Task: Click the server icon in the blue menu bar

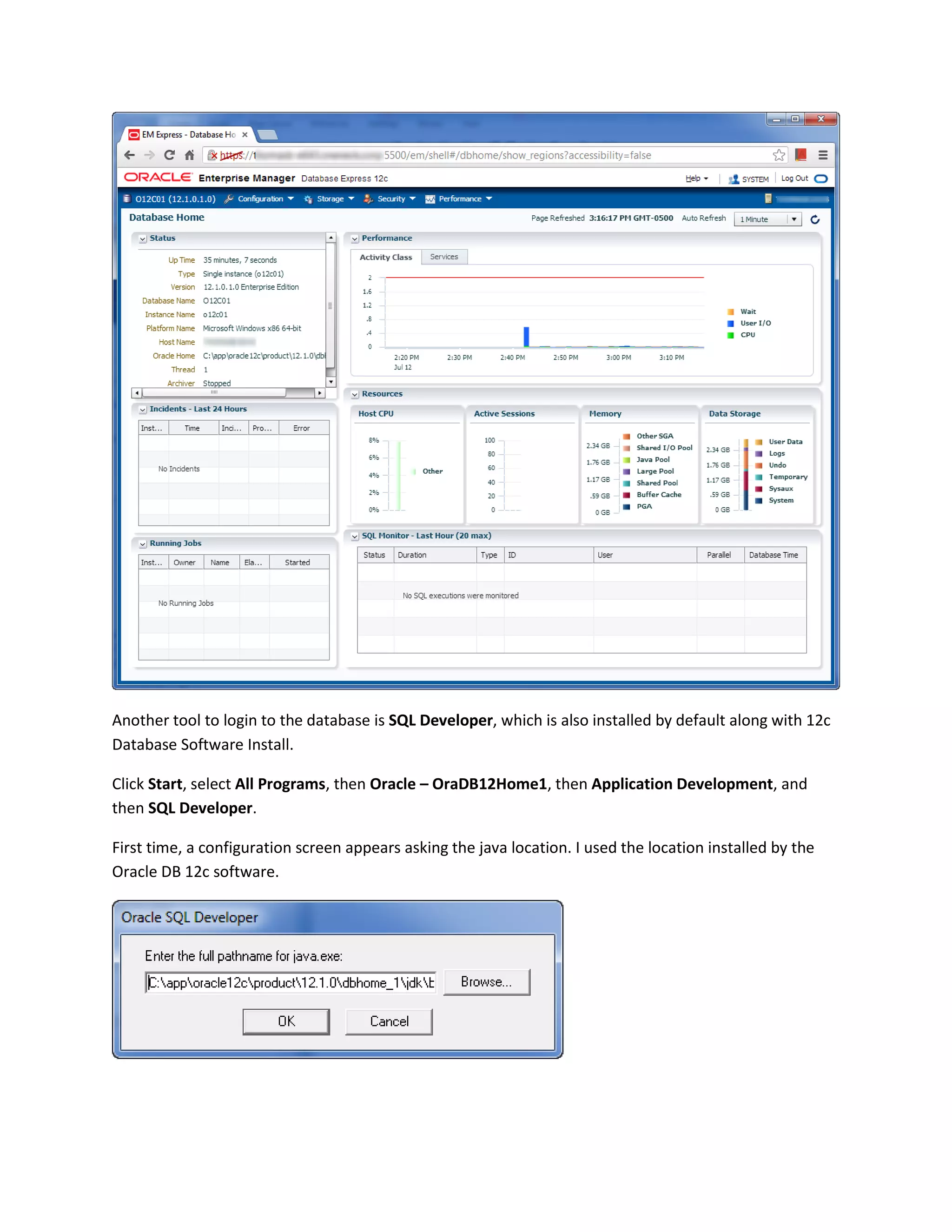Action: click(x=767, y=199)
